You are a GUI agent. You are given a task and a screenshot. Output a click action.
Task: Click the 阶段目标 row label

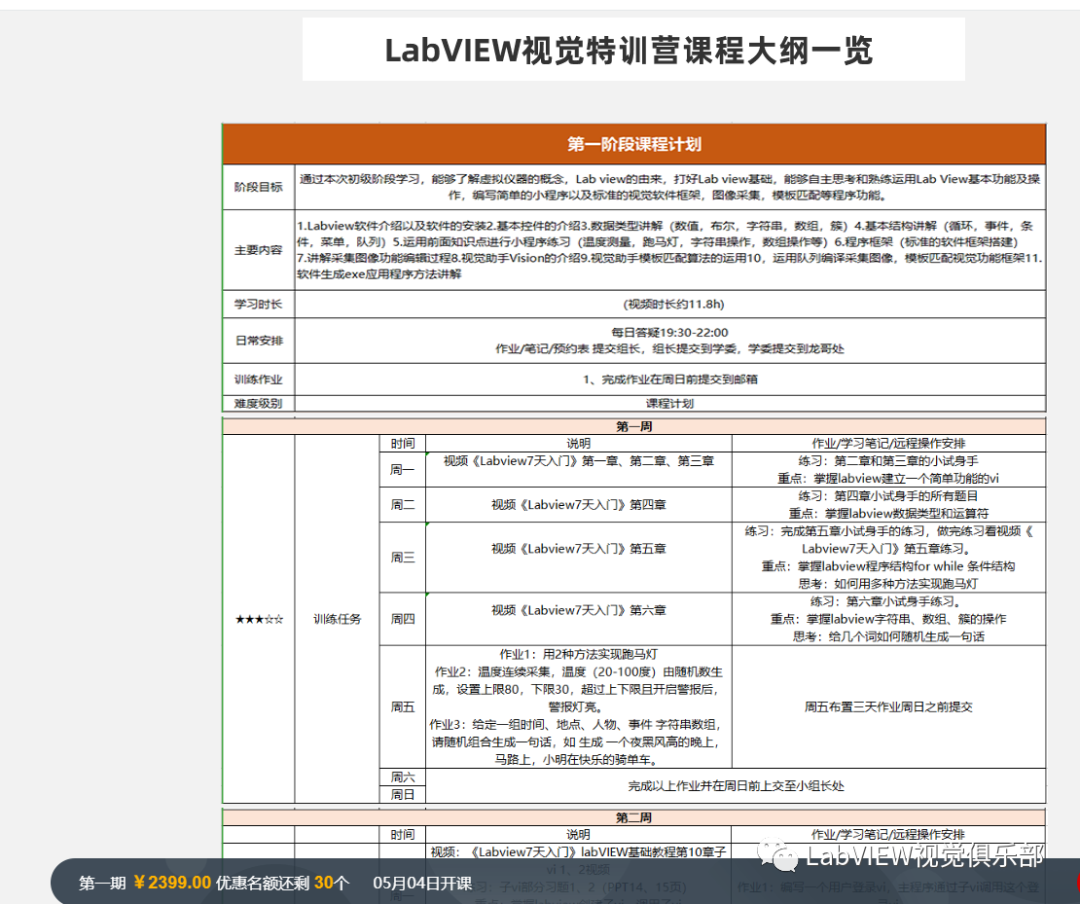[258, 187]
